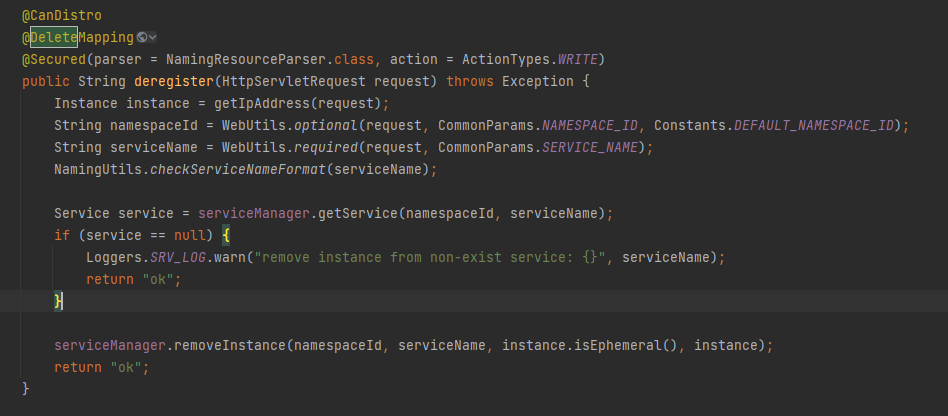
Task: Open the dropdown chevron next to the globe icon
Action: coord(152,37)
